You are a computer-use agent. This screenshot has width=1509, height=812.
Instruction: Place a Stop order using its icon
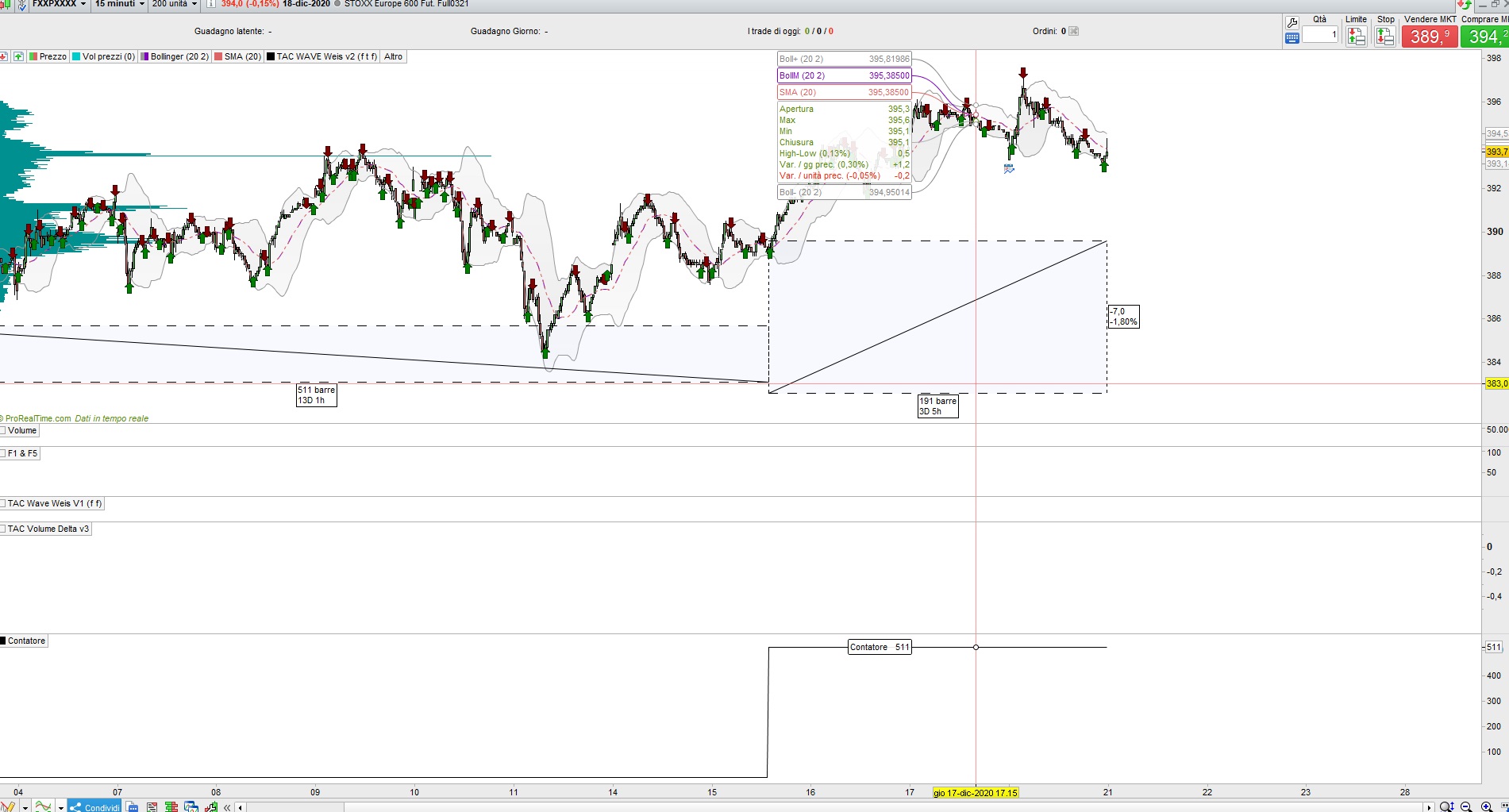point(1385,37)
